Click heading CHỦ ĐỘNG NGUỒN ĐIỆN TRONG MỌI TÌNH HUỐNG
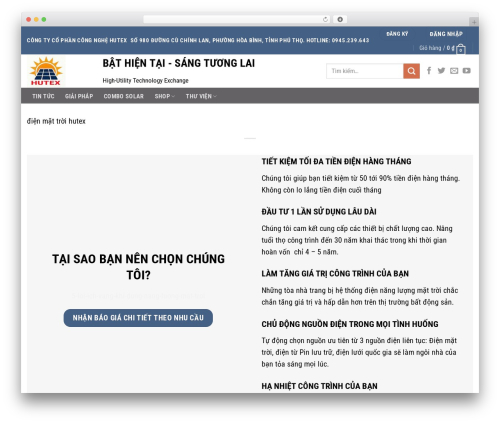This screenshot has height=423, width=500. coord(350,324)
